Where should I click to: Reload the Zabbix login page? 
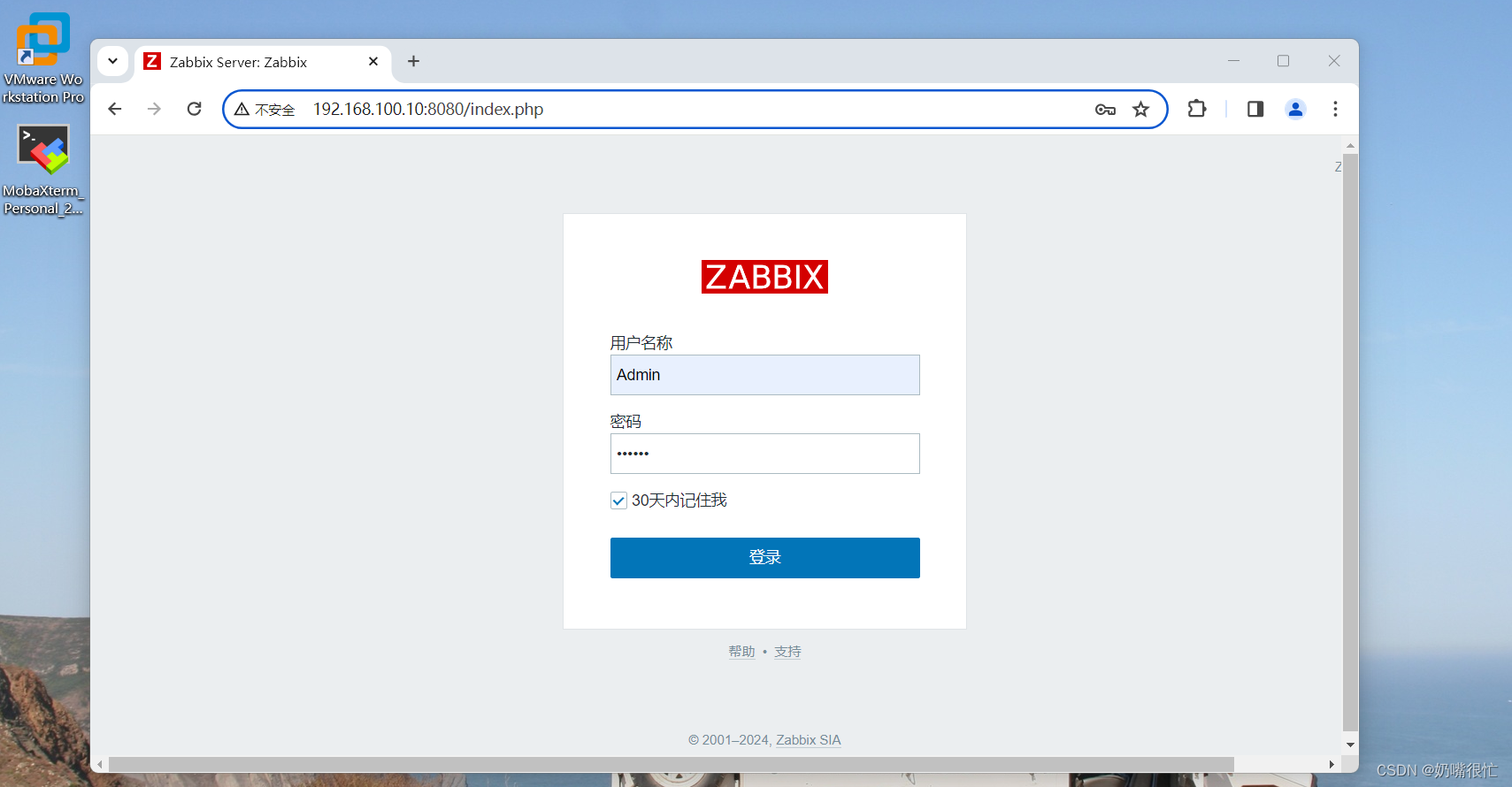tap(195, 109)
